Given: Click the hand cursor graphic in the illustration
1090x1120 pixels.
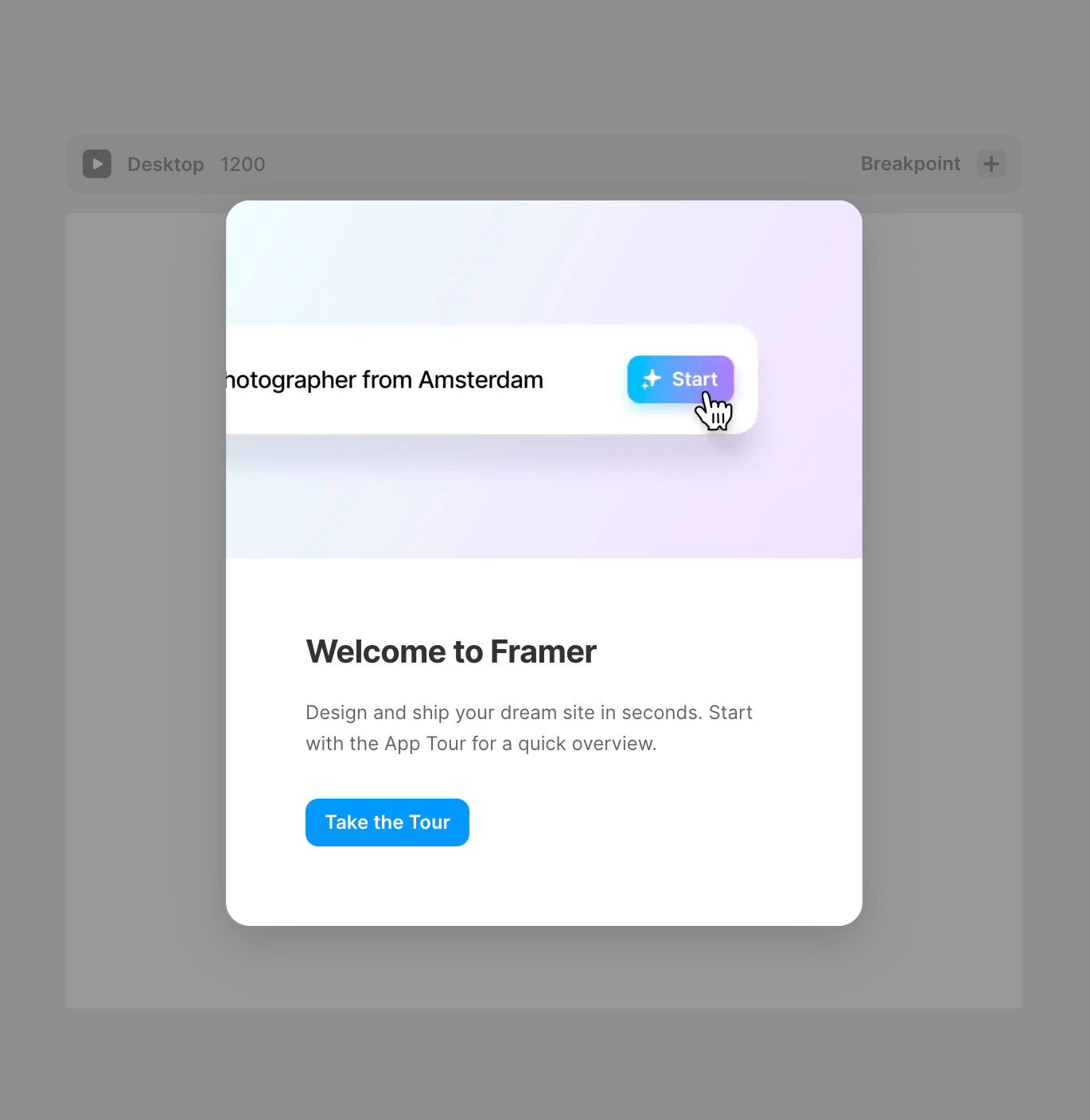Looking at the screenshot, I should coord(714,411).
